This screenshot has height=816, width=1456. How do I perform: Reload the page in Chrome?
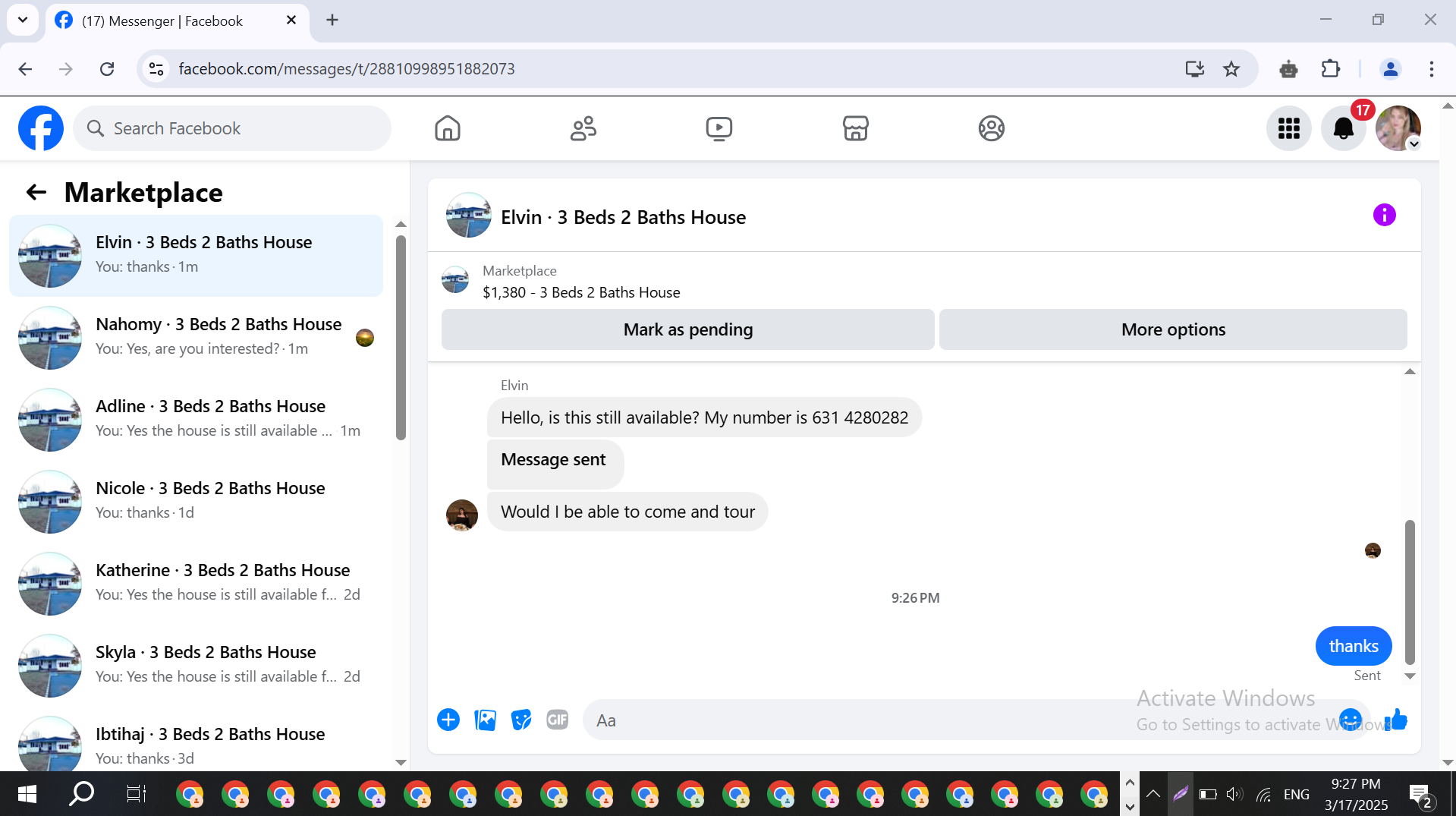click(107, 69)
